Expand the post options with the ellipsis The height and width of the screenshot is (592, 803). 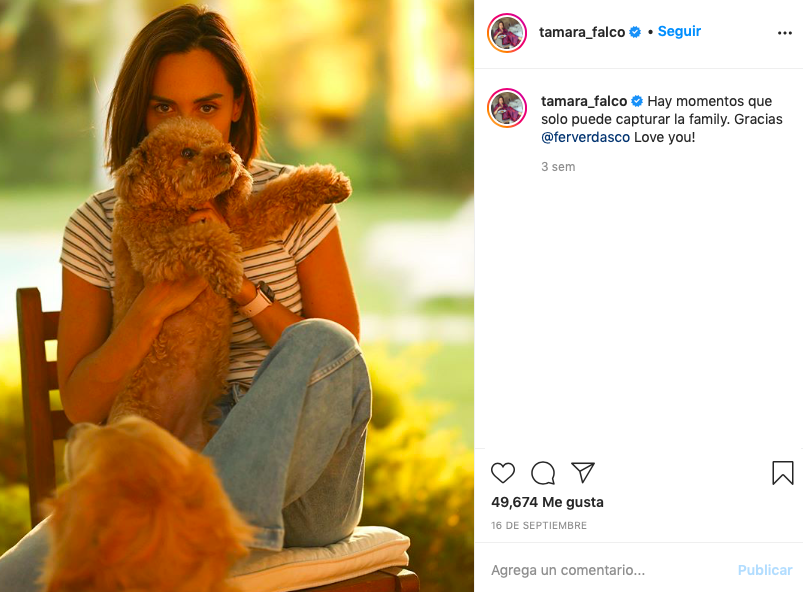(783, 31)
